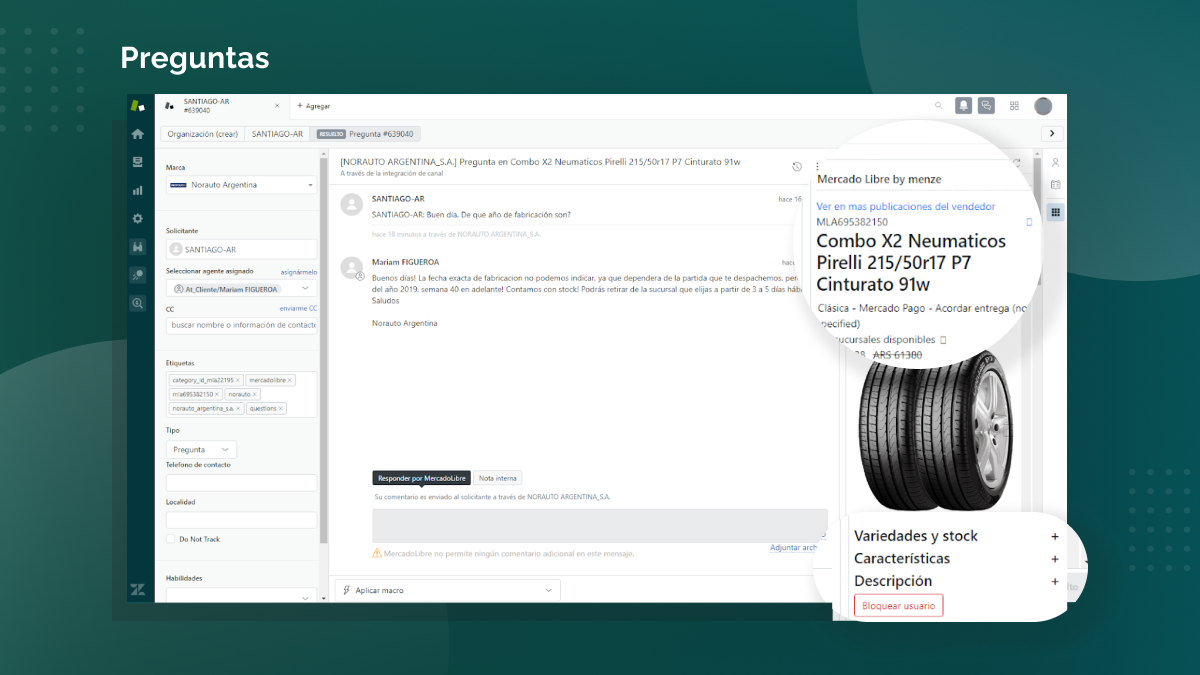Expand the Descripción section

[x=1054, y=582]
